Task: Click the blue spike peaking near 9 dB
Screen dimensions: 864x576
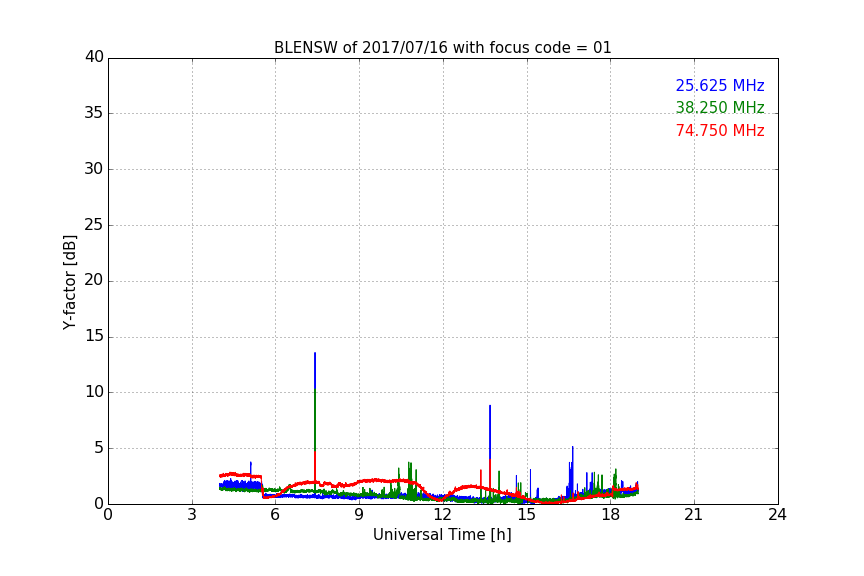Action: 490,432
